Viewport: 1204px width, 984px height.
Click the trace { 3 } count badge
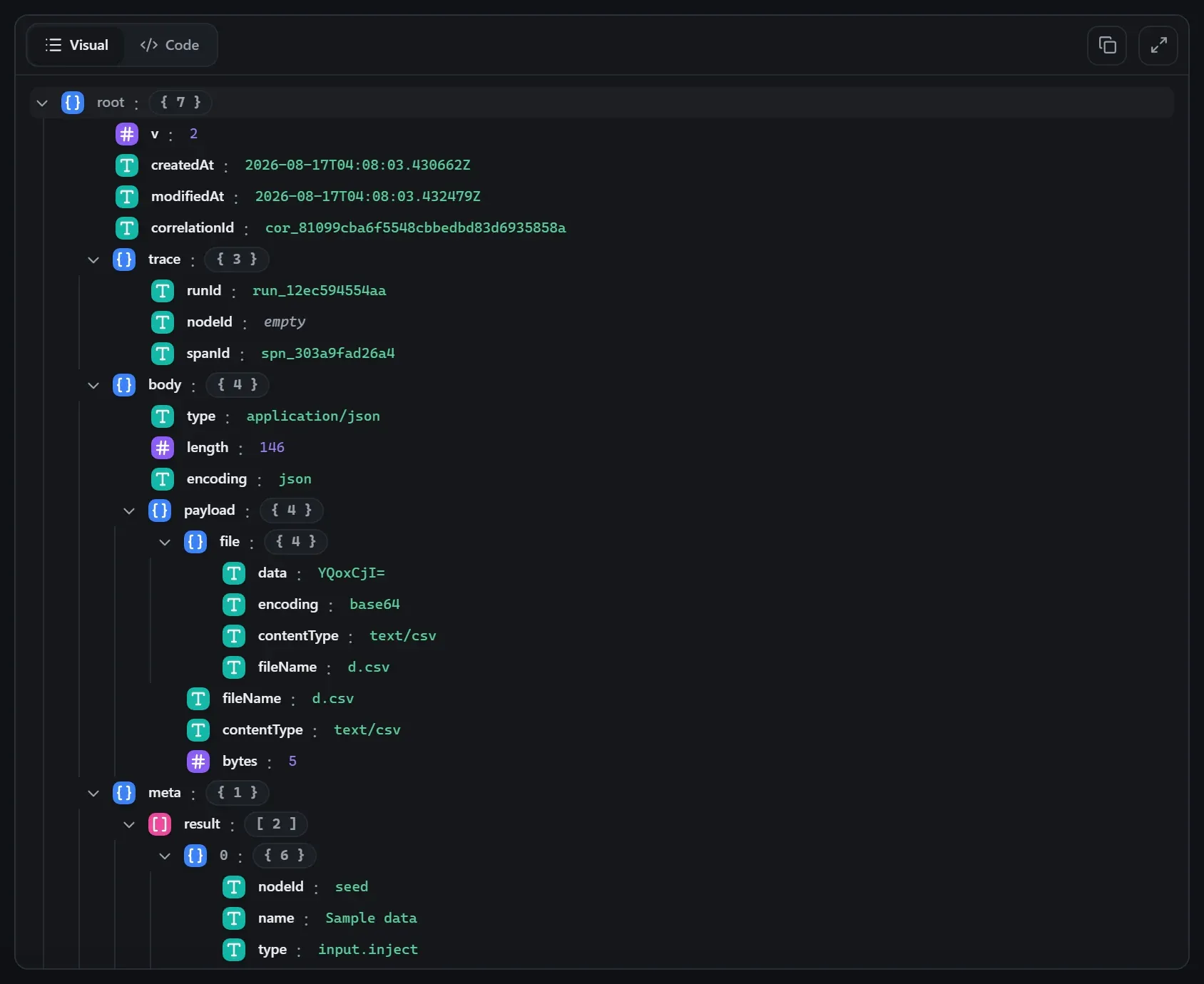237,260
